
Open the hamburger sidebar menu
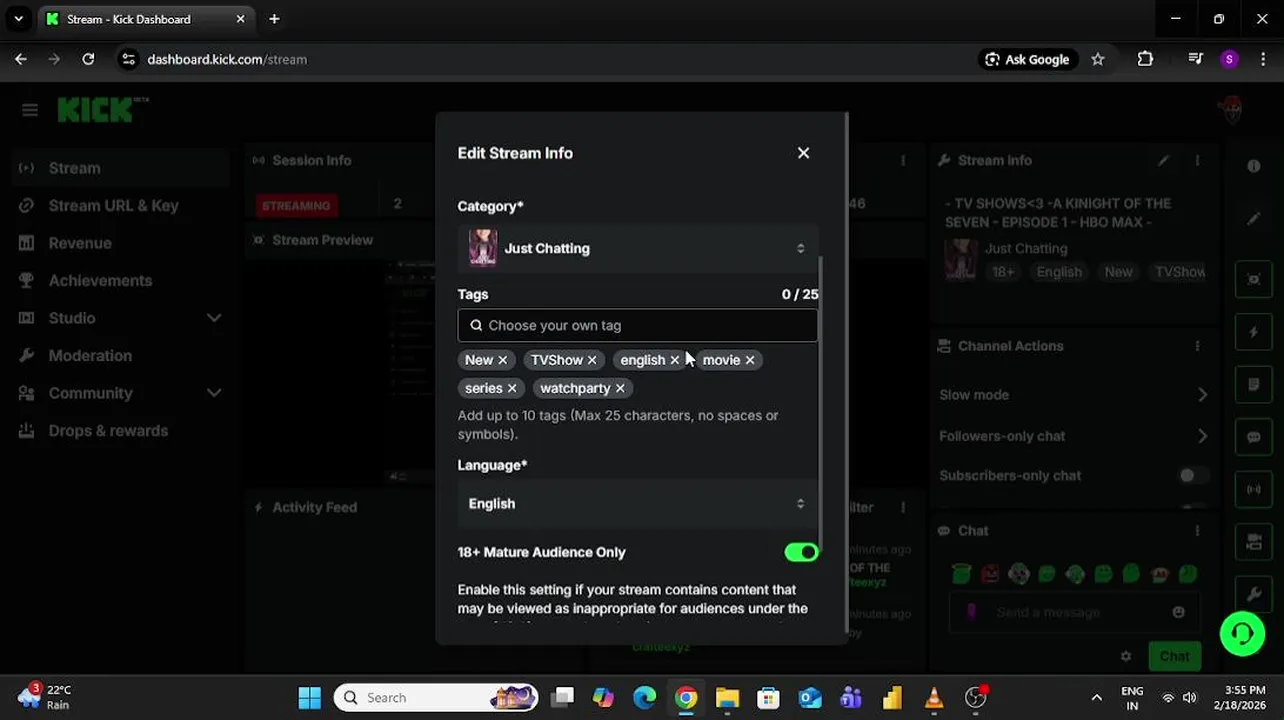pos(30,110)
